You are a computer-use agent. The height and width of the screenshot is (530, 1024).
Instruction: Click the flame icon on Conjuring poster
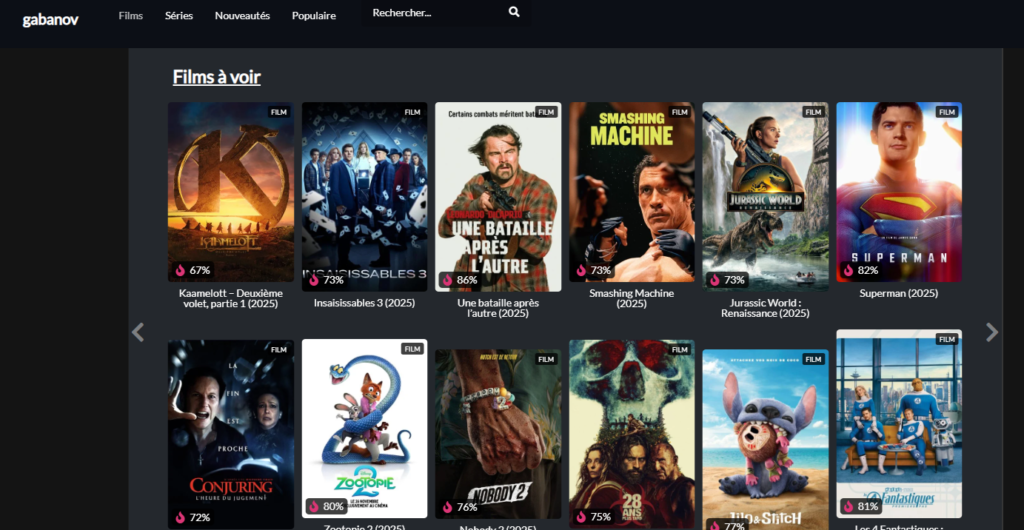(x=181, y=517)
